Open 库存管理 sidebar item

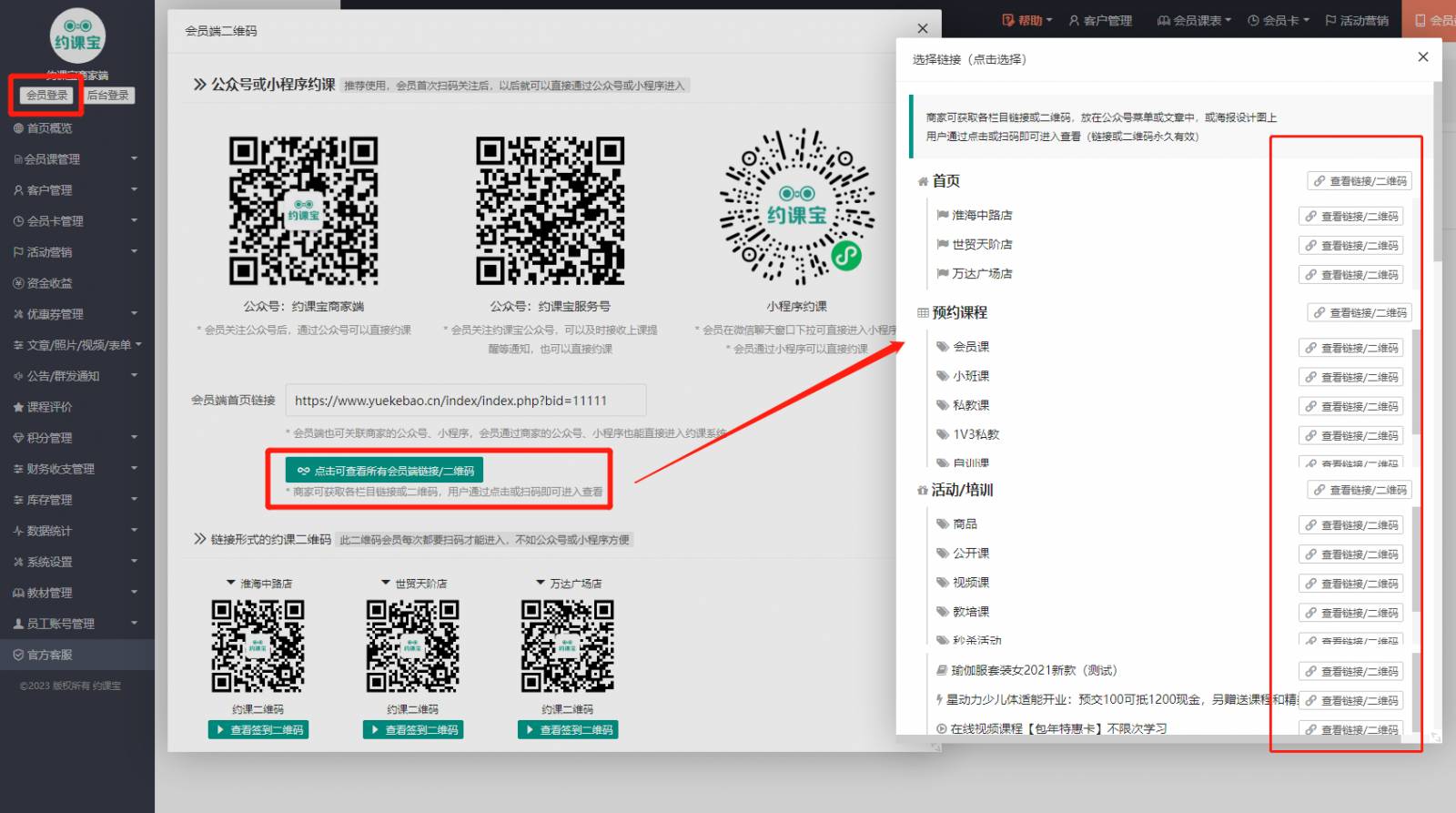coord(77,500)
